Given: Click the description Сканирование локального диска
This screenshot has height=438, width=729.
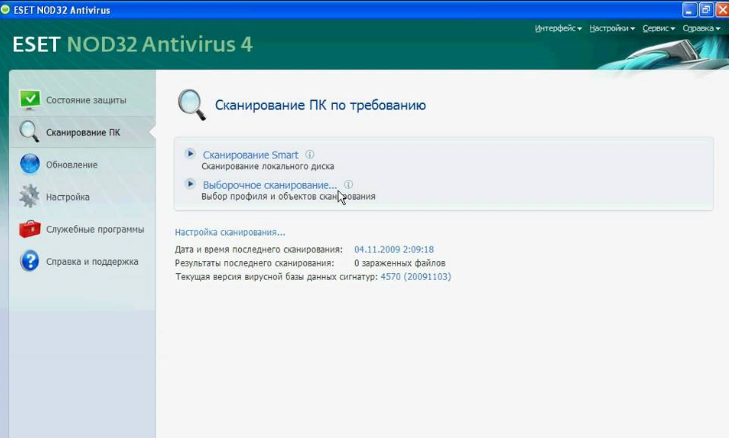Looking at the screenshot, I should (268, 166).
